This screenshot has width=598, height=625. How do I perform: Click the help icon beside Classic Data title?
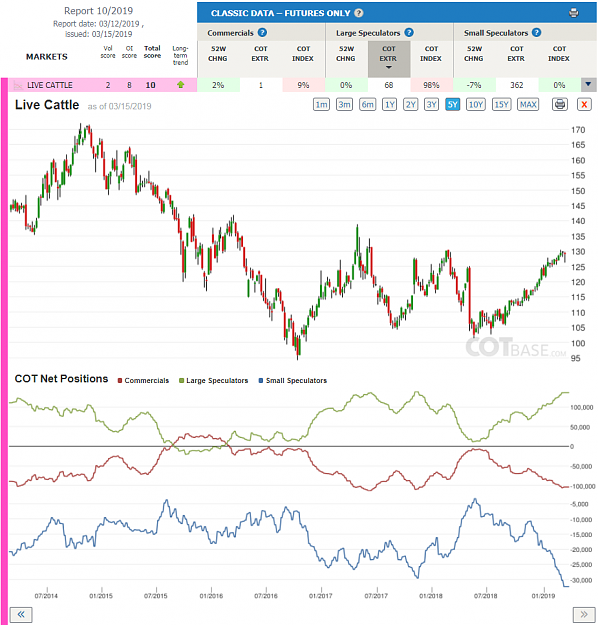(x=359, y=13)
